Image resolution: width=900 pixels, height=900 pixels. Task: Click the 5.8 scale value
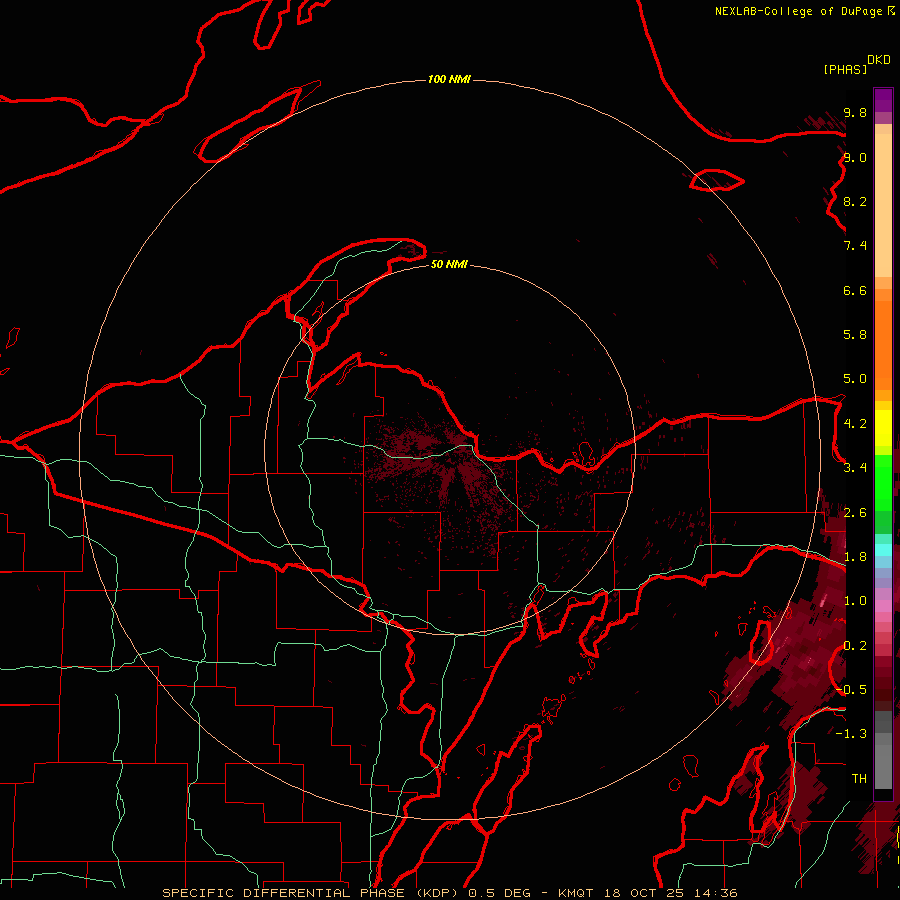click(855, 335)
